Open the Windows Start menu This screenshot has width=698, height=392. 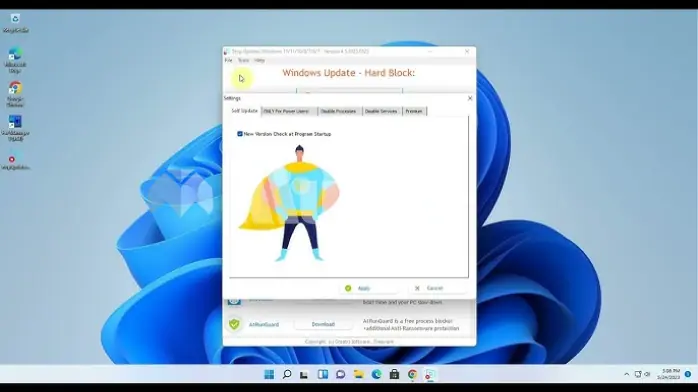(x=269, y=374)
